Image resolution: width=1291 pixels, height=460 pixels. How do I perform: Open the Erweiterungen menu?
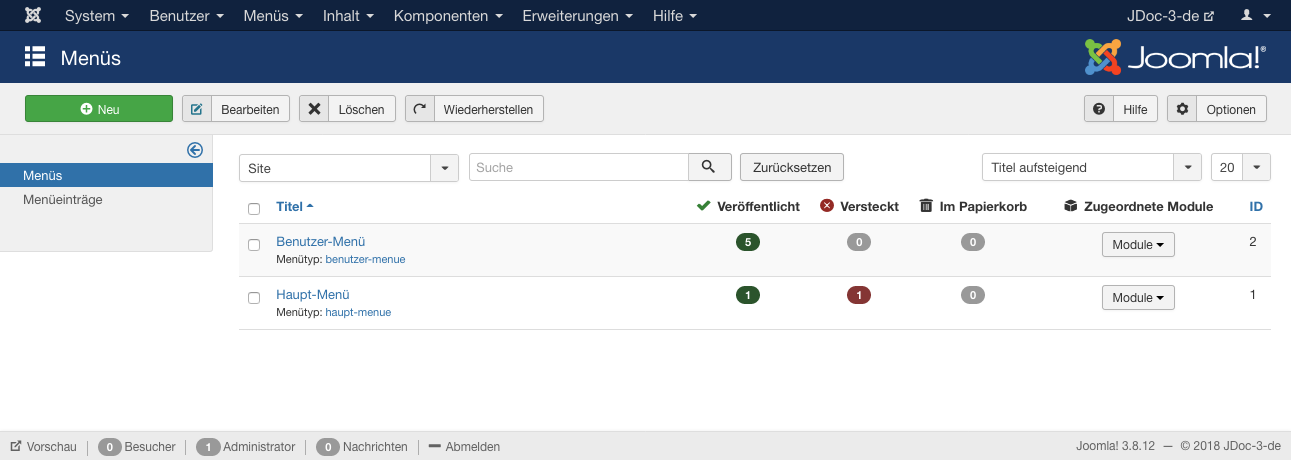(x=577, y=16)
